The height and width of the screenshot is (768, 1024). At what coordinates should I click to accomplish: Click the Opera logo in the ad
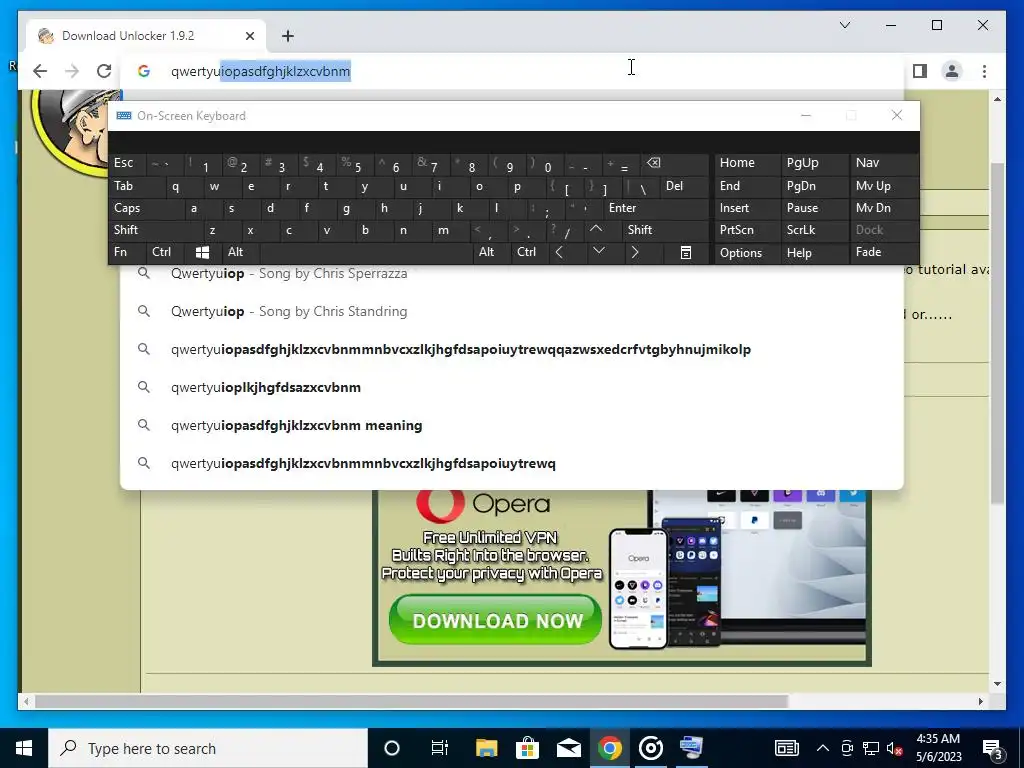click(483, 504)
